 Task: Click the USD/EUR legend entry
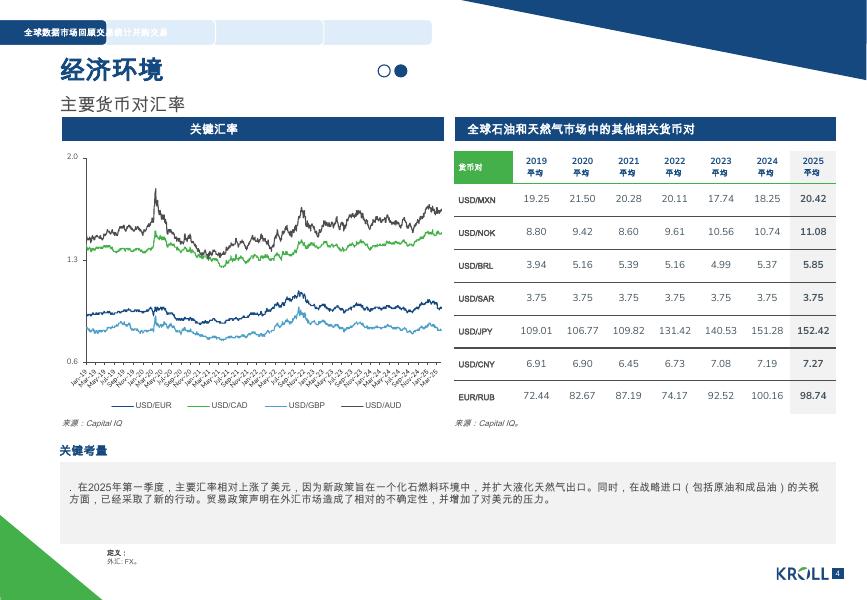(142, 405)
